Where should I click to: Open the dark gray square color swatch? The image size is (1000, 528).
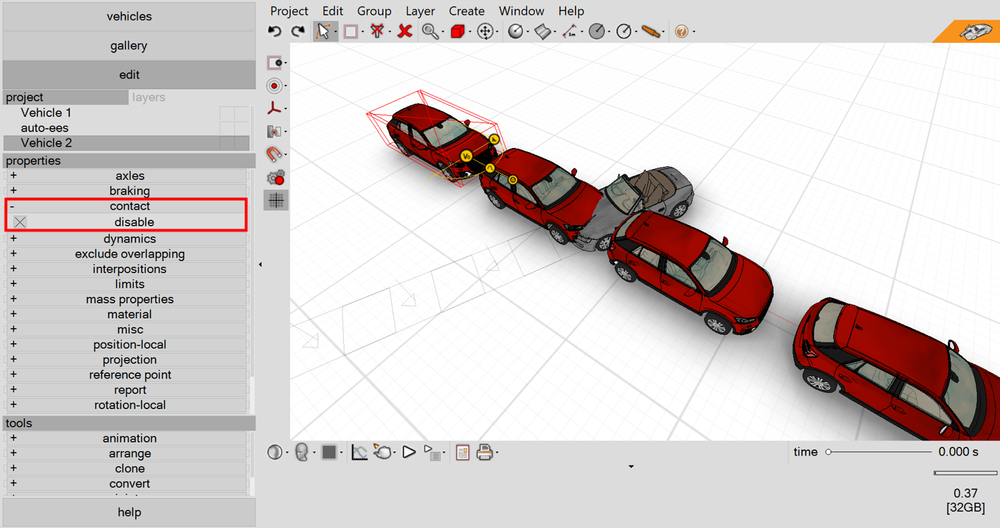tap(329, 452)
